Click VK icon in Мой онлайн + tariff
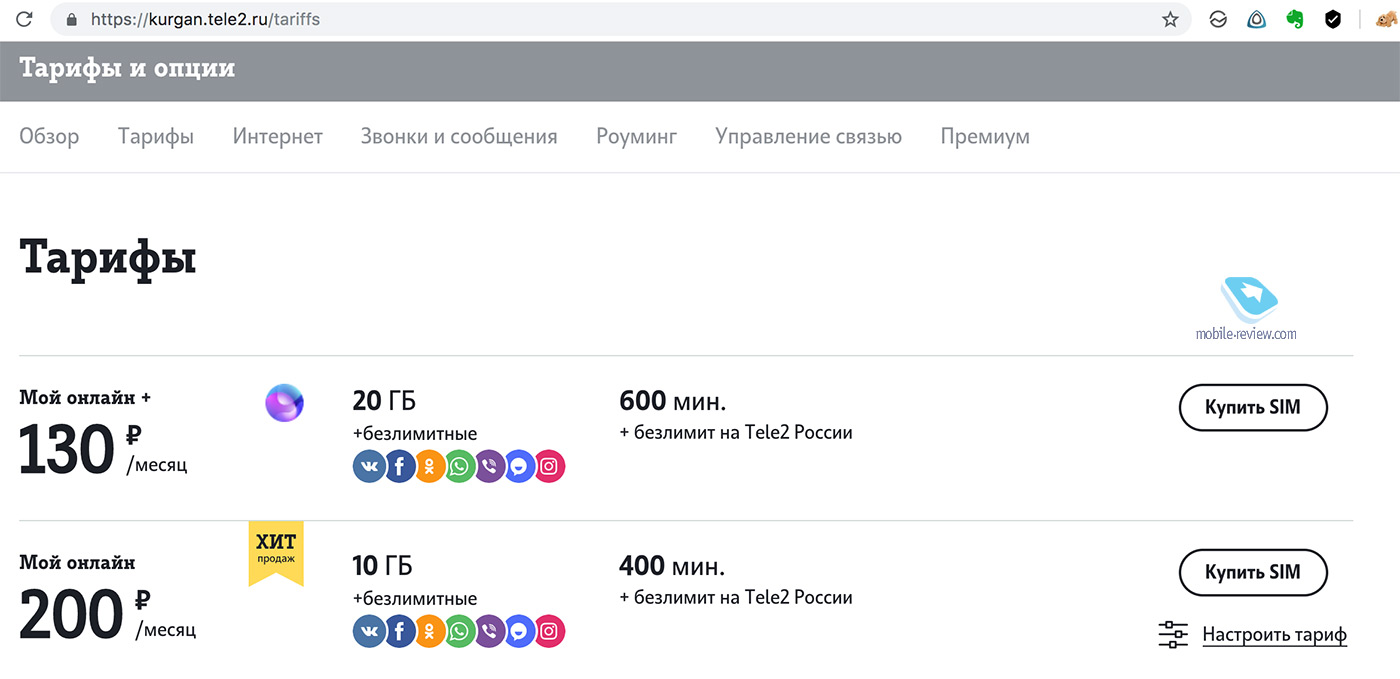The image size is (1400, 679). click(369, 466)
